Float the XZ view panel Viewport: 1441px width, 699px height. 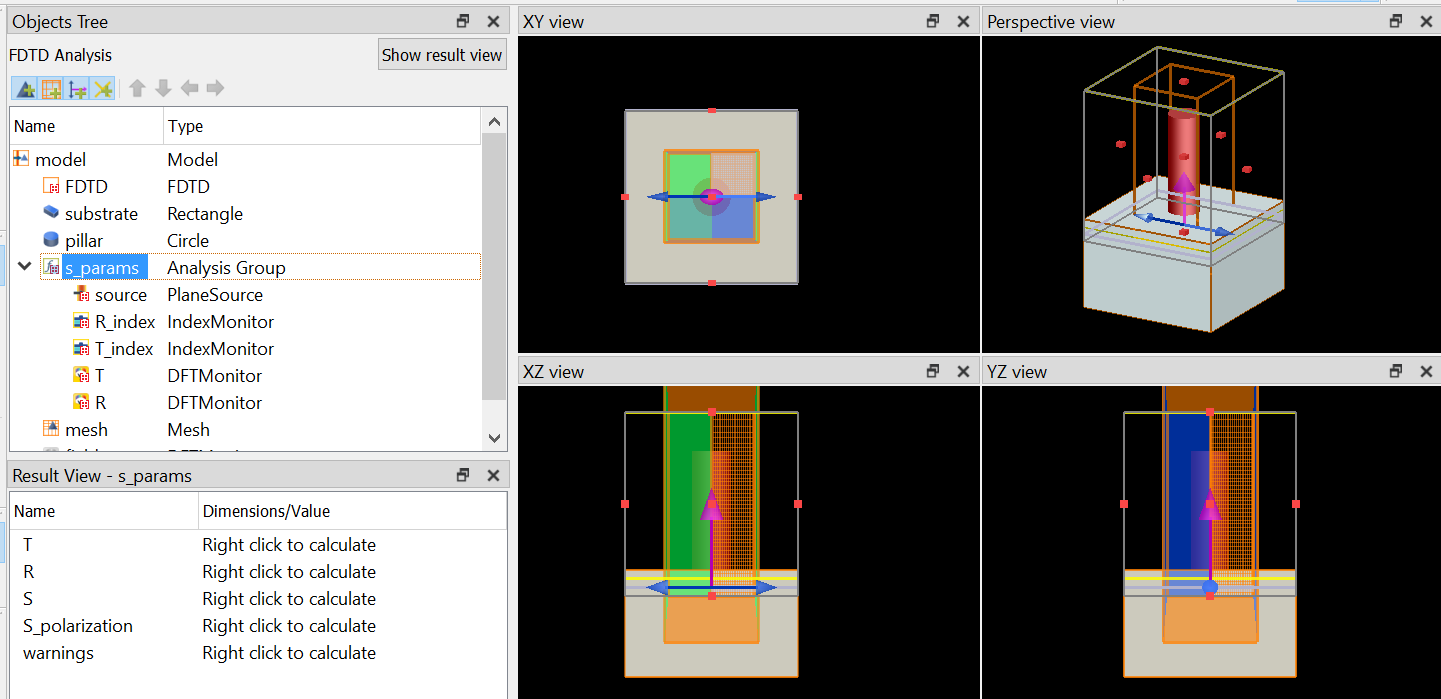[x=933, y=371]
